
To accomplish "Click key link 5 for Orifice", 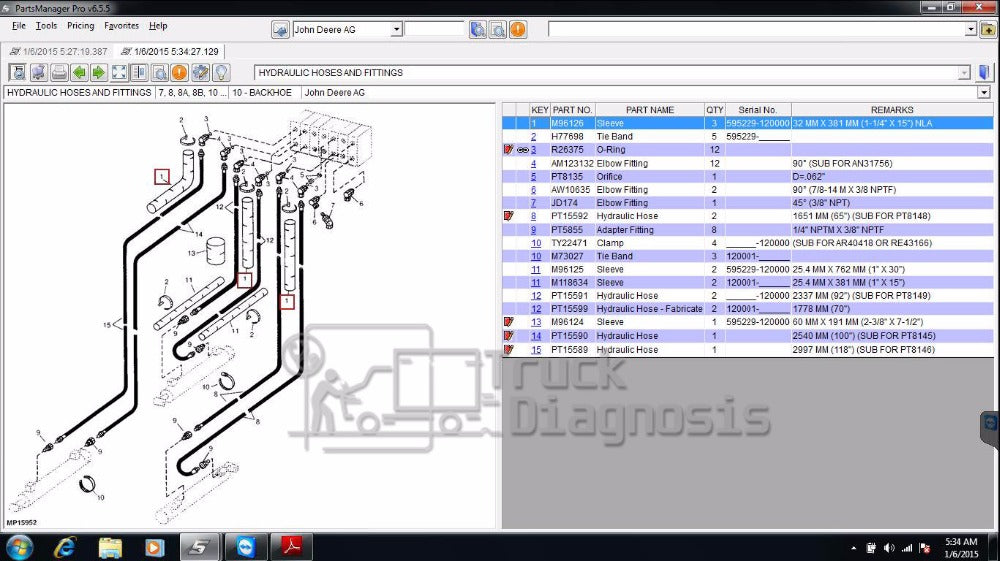I will 534,176.
